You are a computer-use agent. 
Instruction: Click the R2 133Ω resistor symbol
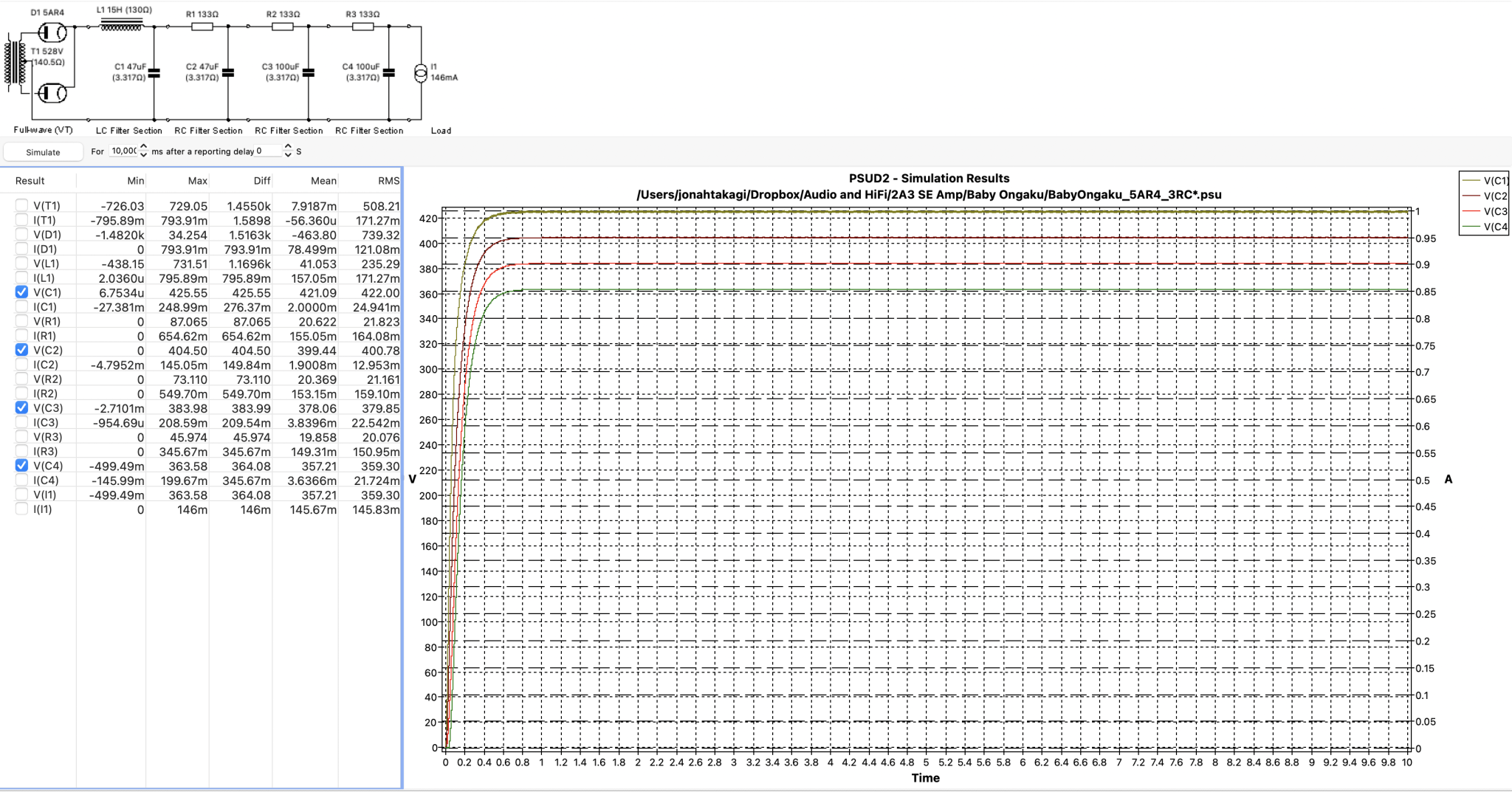pyautogui.click(x=283, y=27)
